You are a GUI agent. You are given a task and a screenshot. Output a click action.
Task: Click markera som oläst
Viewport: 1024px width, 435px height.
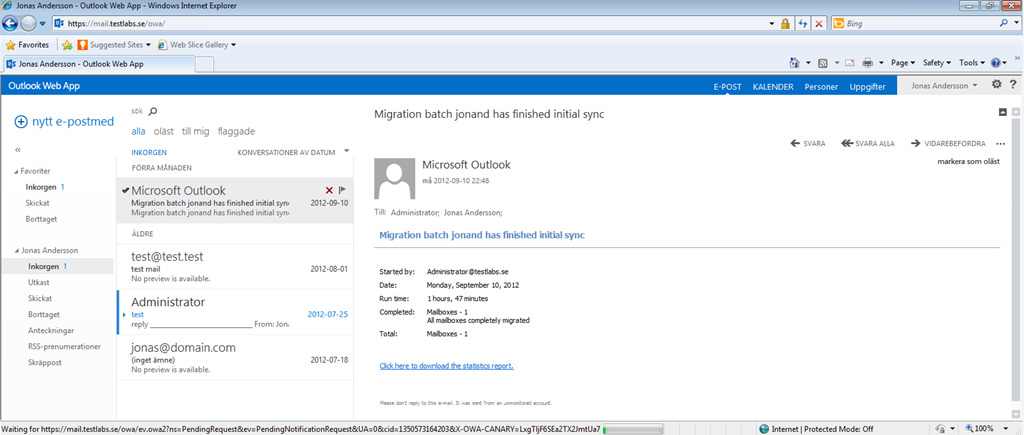[x=968, y=161]
